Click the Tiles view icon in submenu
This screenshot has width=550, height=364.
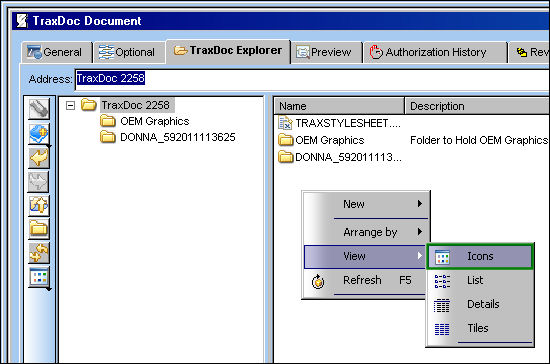442,329
